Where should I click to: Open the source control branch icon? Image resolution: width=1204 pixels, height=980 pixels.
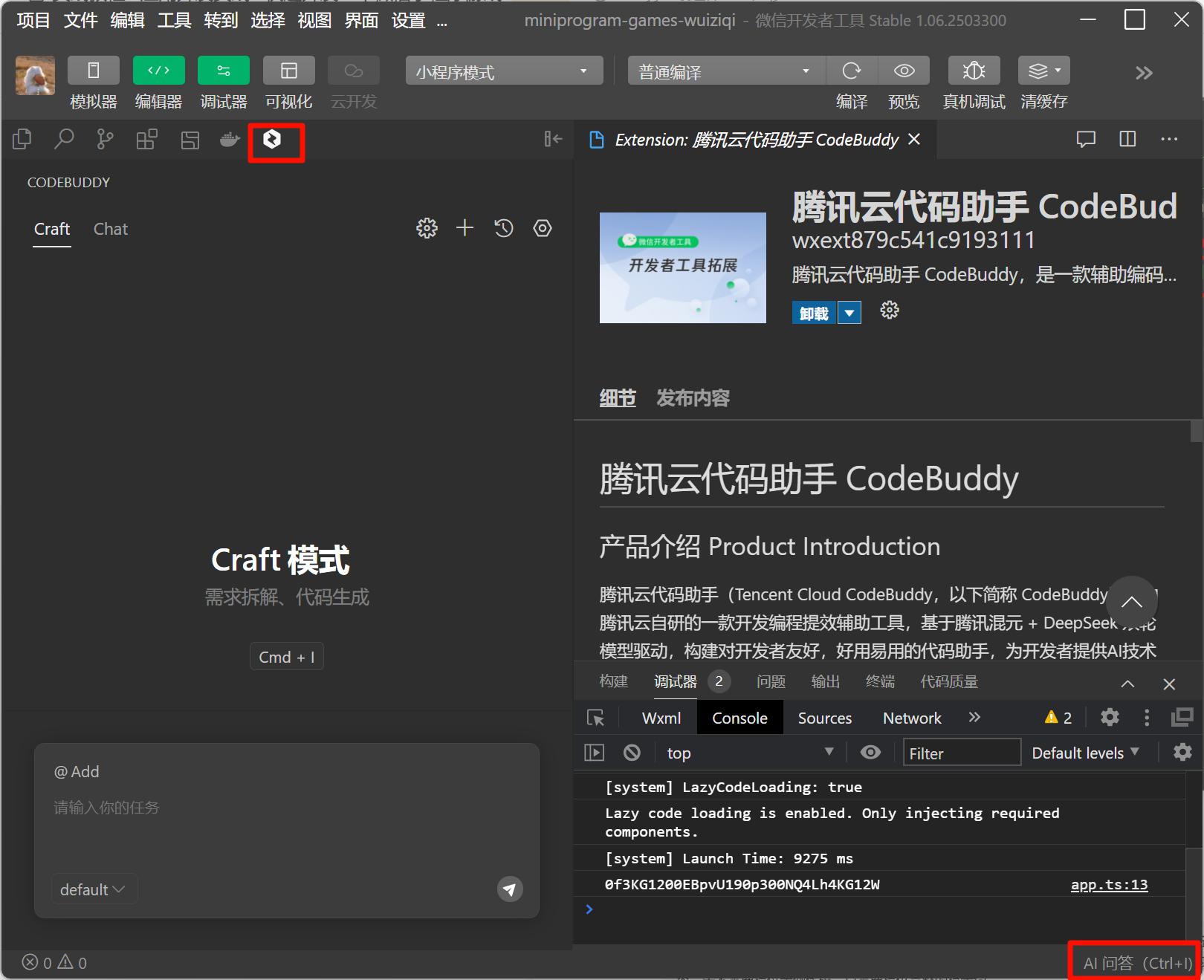[105, 140]
